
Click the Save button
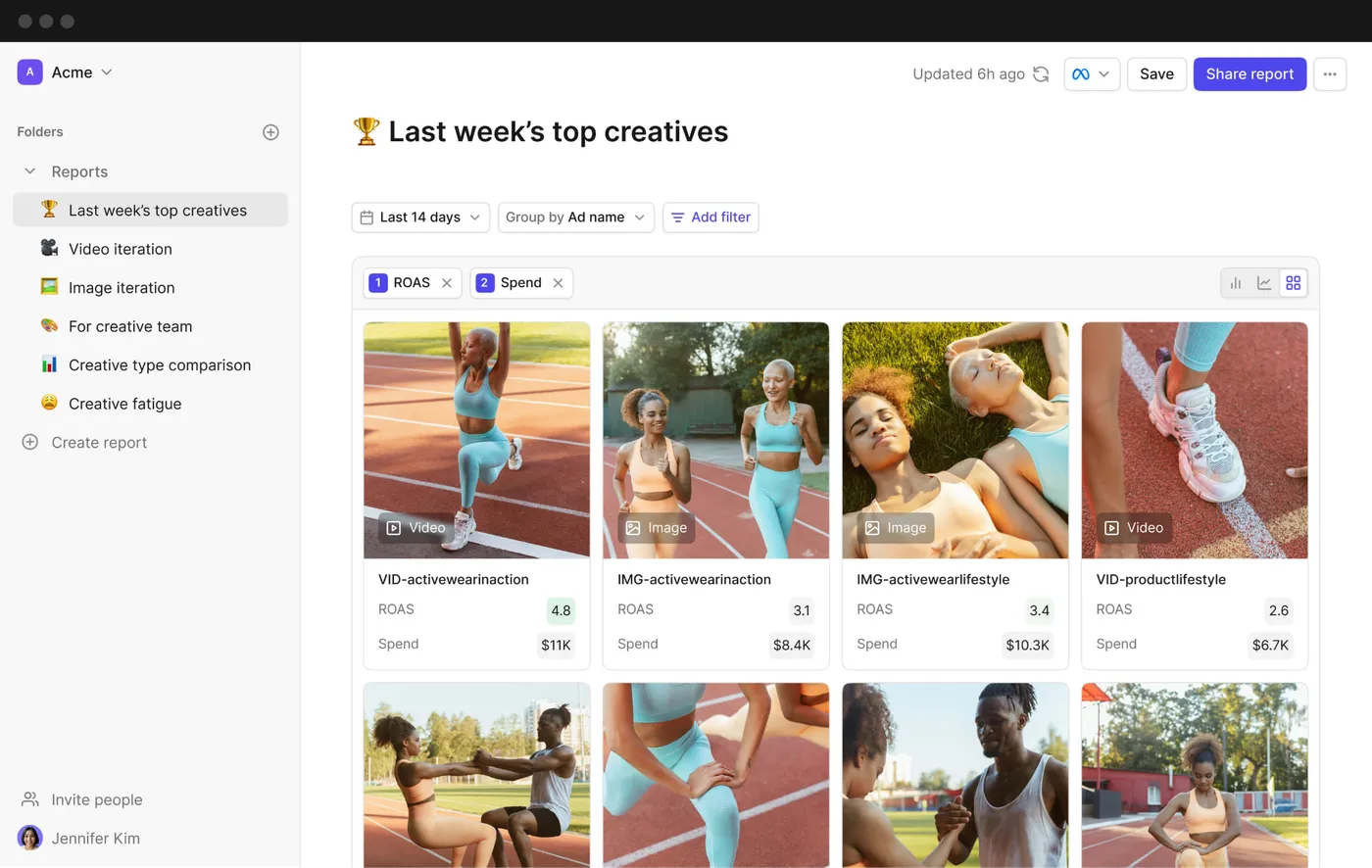(x=1156, y=74)
